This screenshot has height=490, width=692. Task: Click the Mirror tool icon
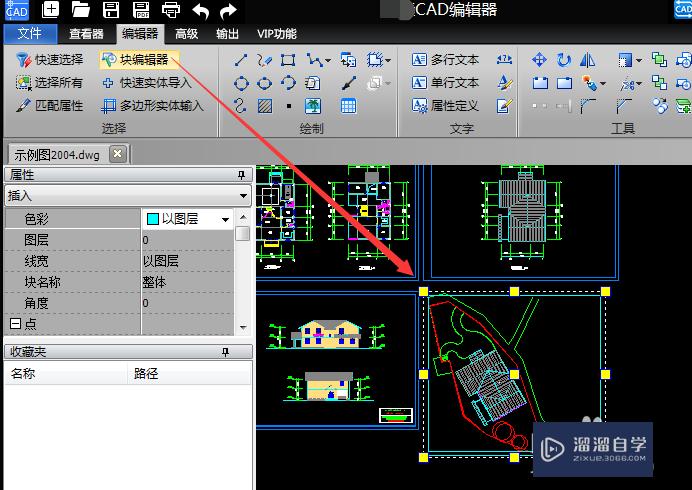[x=587, y=60]
